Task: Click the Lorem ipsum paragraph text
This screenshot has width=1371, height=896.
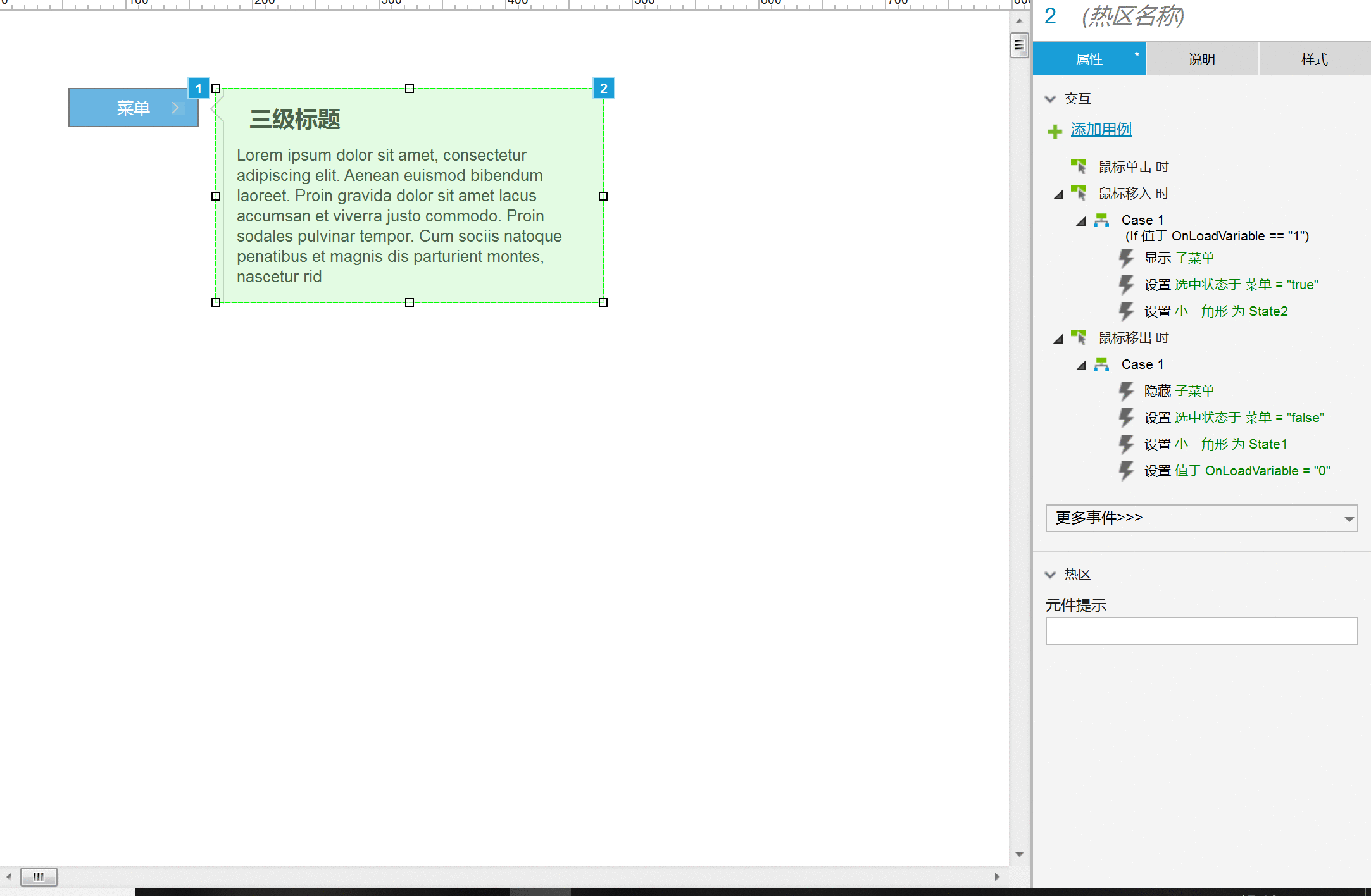Action: [399, 216]
